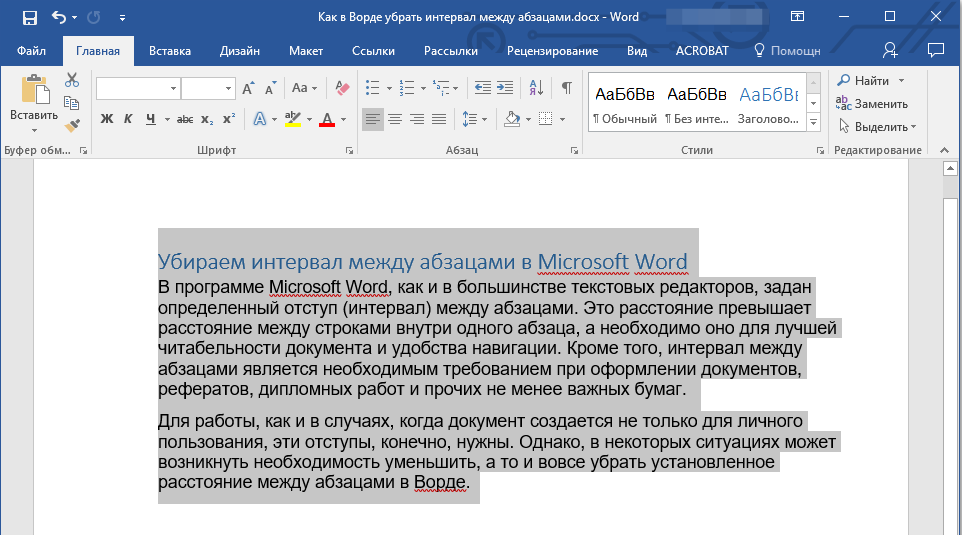The height and width of the screenshot is (535, 962).
Task: Apply the Обычный style
Action: click(624, 105)
